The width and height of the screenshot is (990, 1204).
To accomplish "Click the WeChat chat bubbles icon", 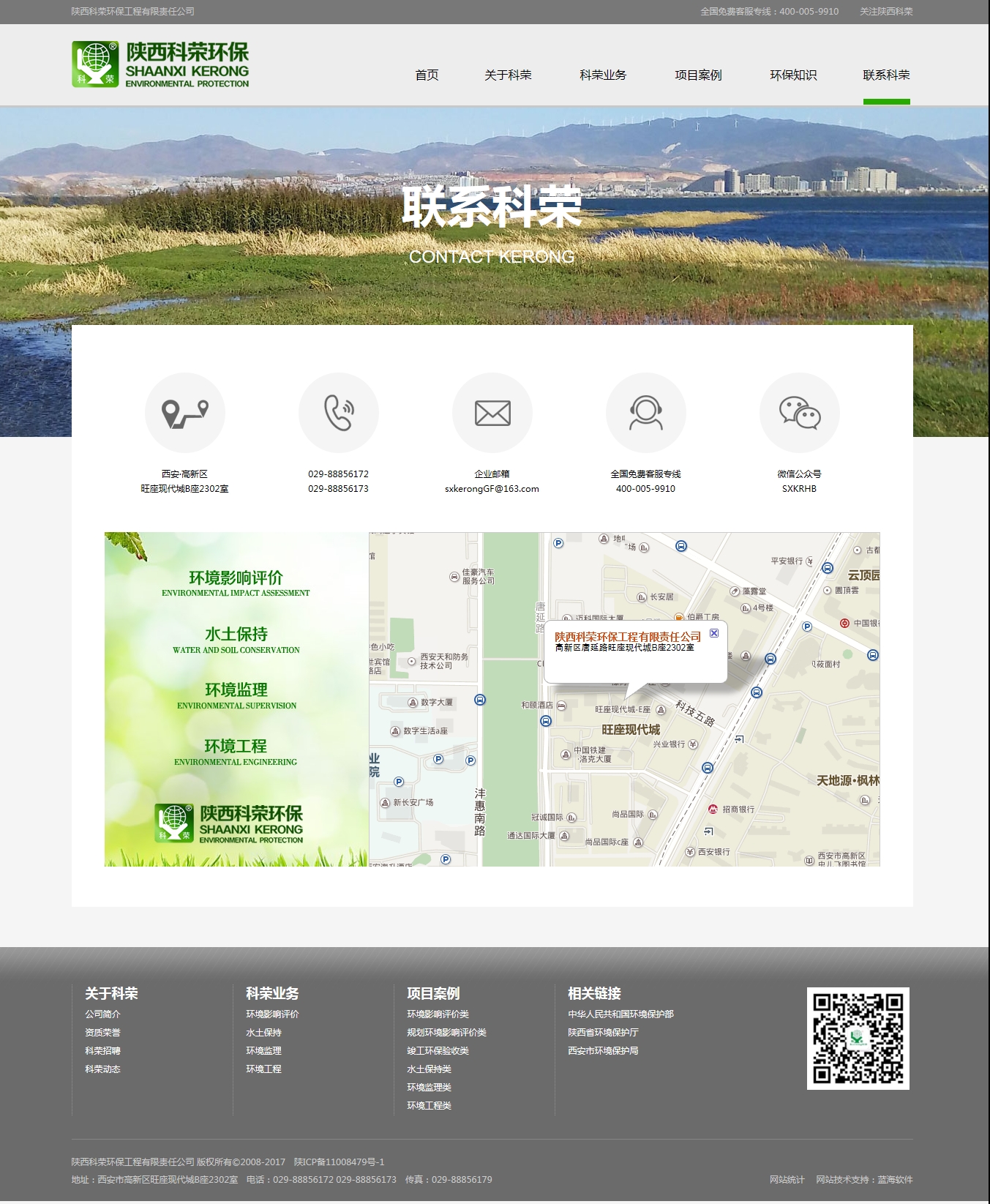I will (800, 413).
